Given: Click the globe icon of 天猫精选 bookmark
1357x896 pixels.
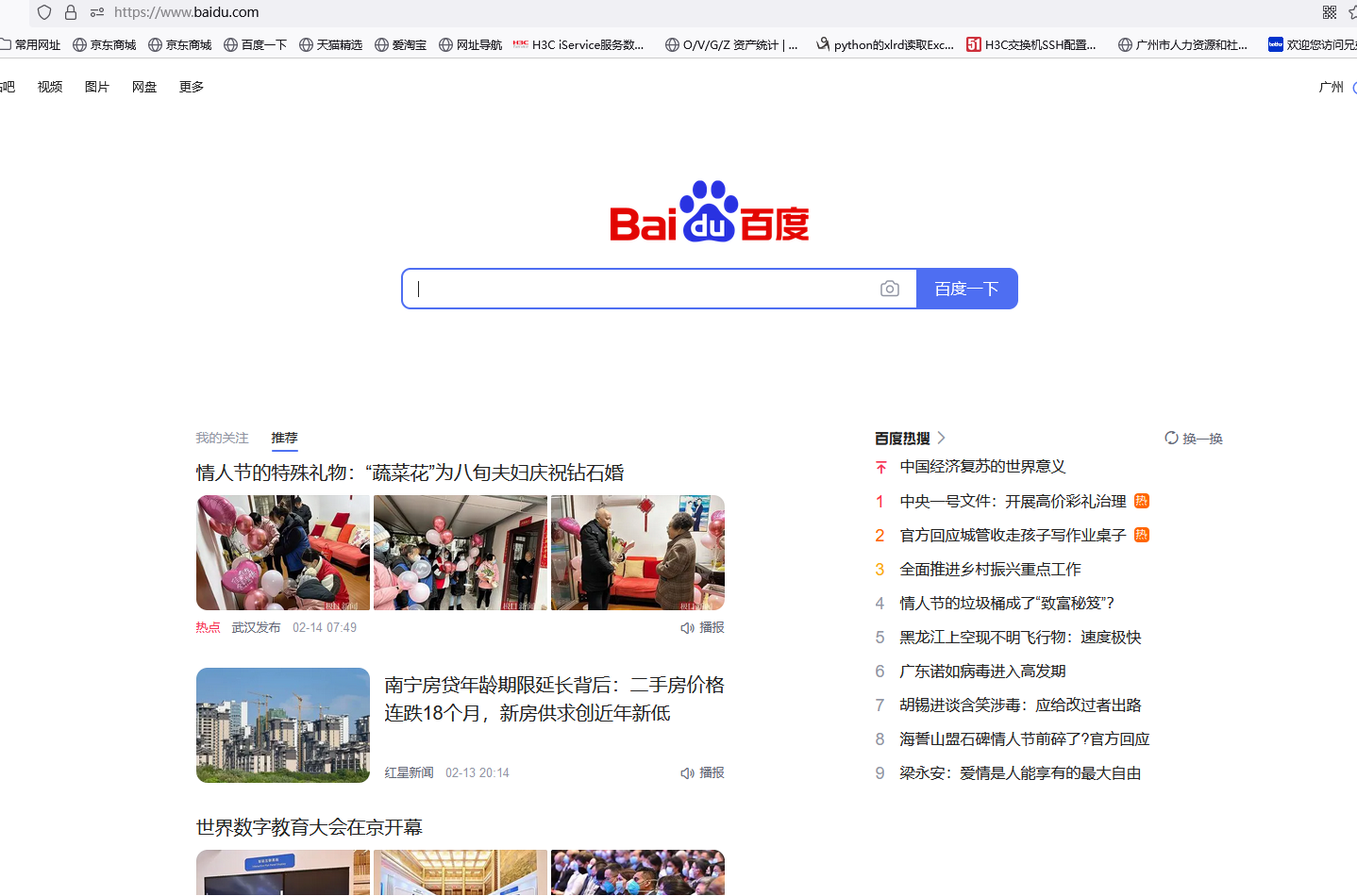Looking at the screenshot, I should pos(306,44).
